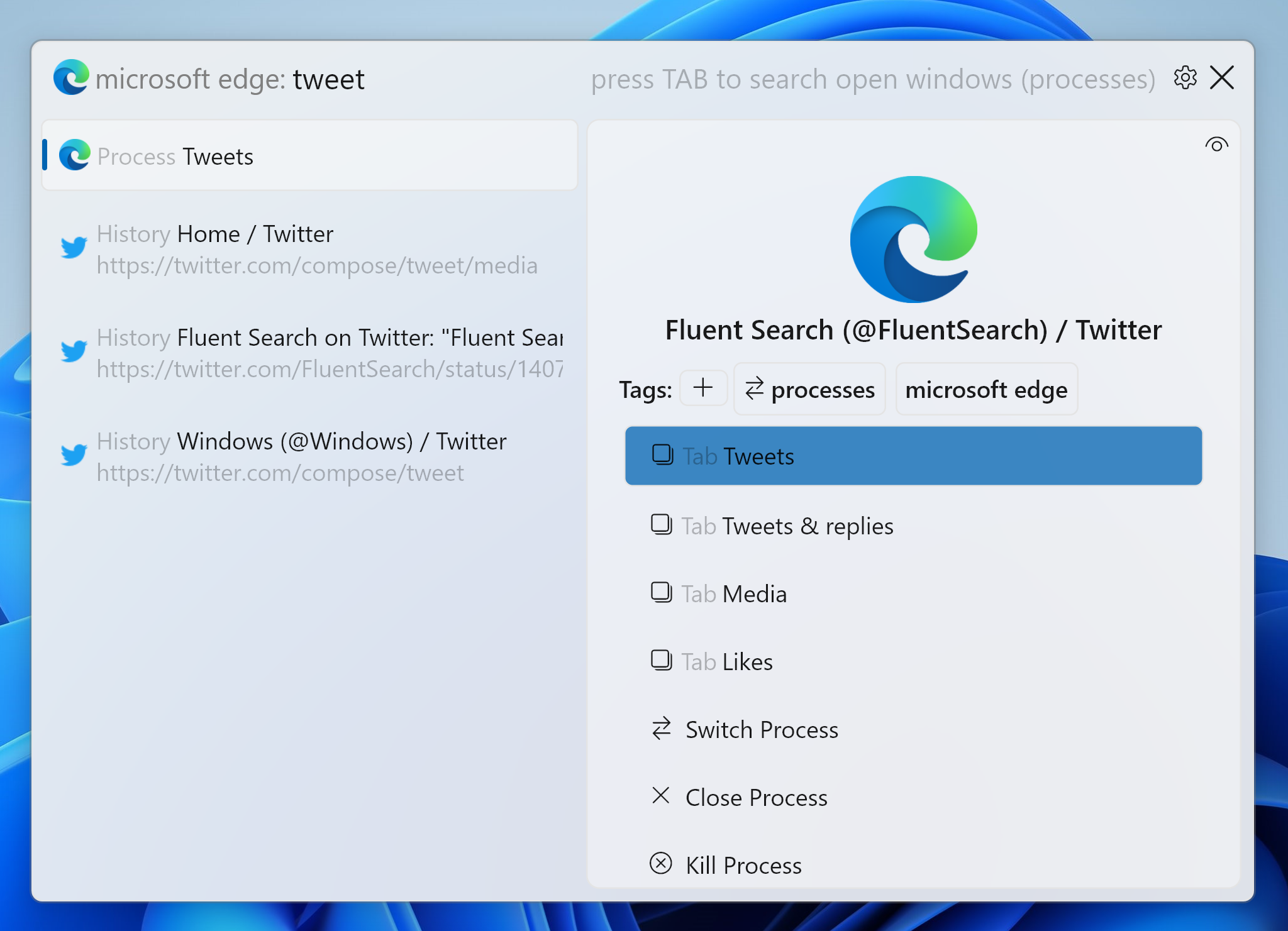Open Fluent Search settings gear
This screenshot has height=931, width=1288.
point(1185,78)
